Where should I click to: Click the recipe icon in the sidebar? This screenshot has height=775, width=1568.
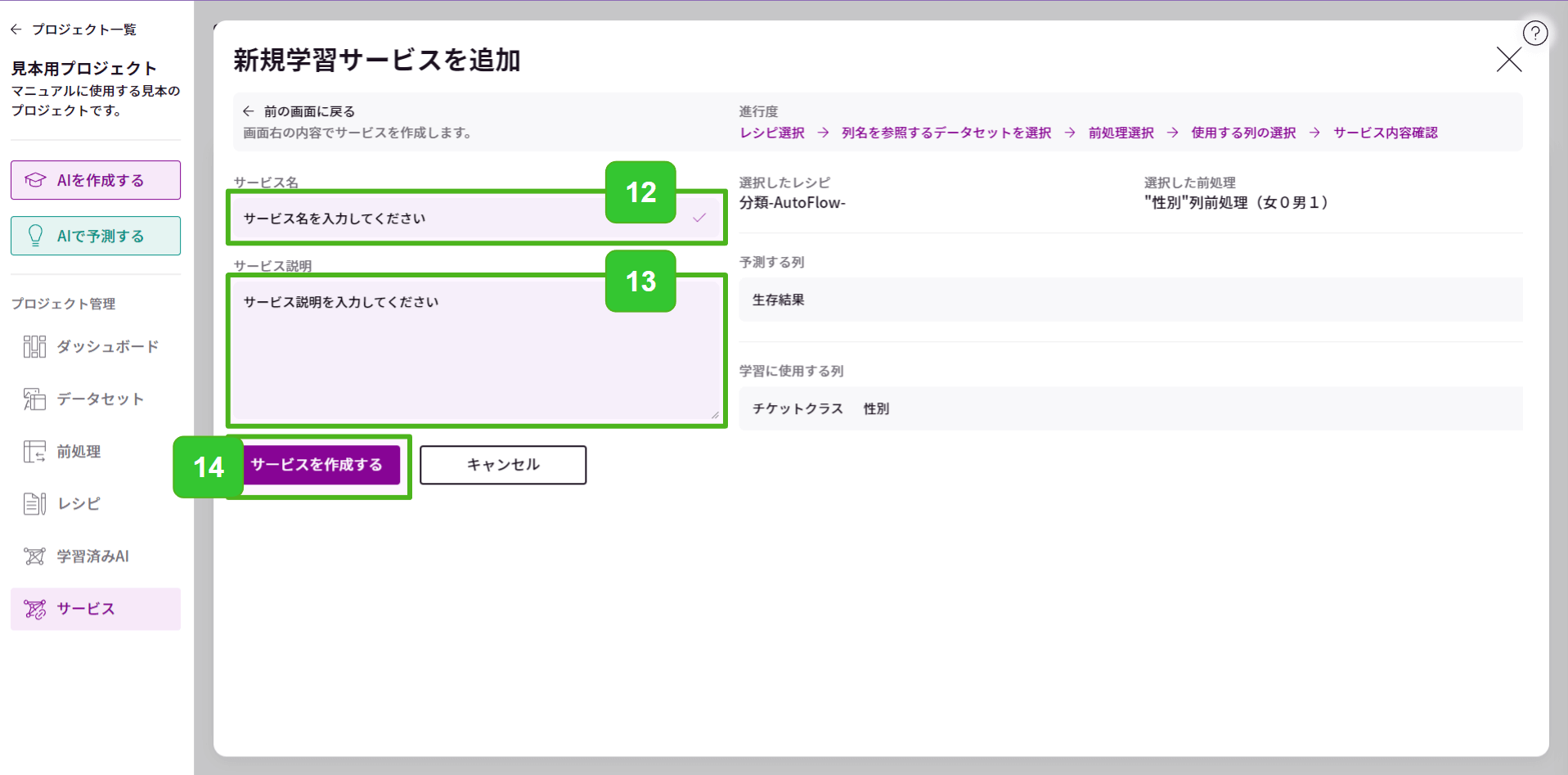pos(34,504)
